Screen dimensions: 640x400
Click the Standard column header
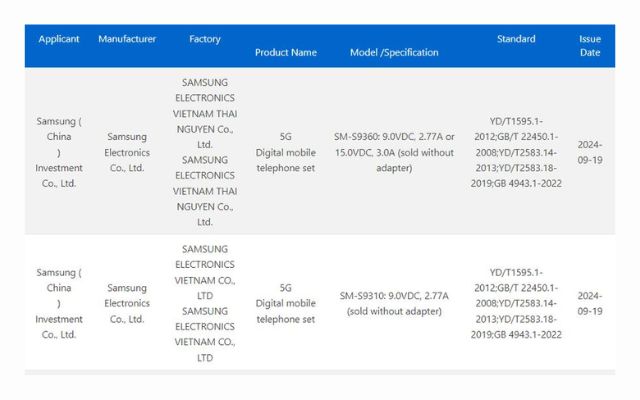tap(516, 39)
